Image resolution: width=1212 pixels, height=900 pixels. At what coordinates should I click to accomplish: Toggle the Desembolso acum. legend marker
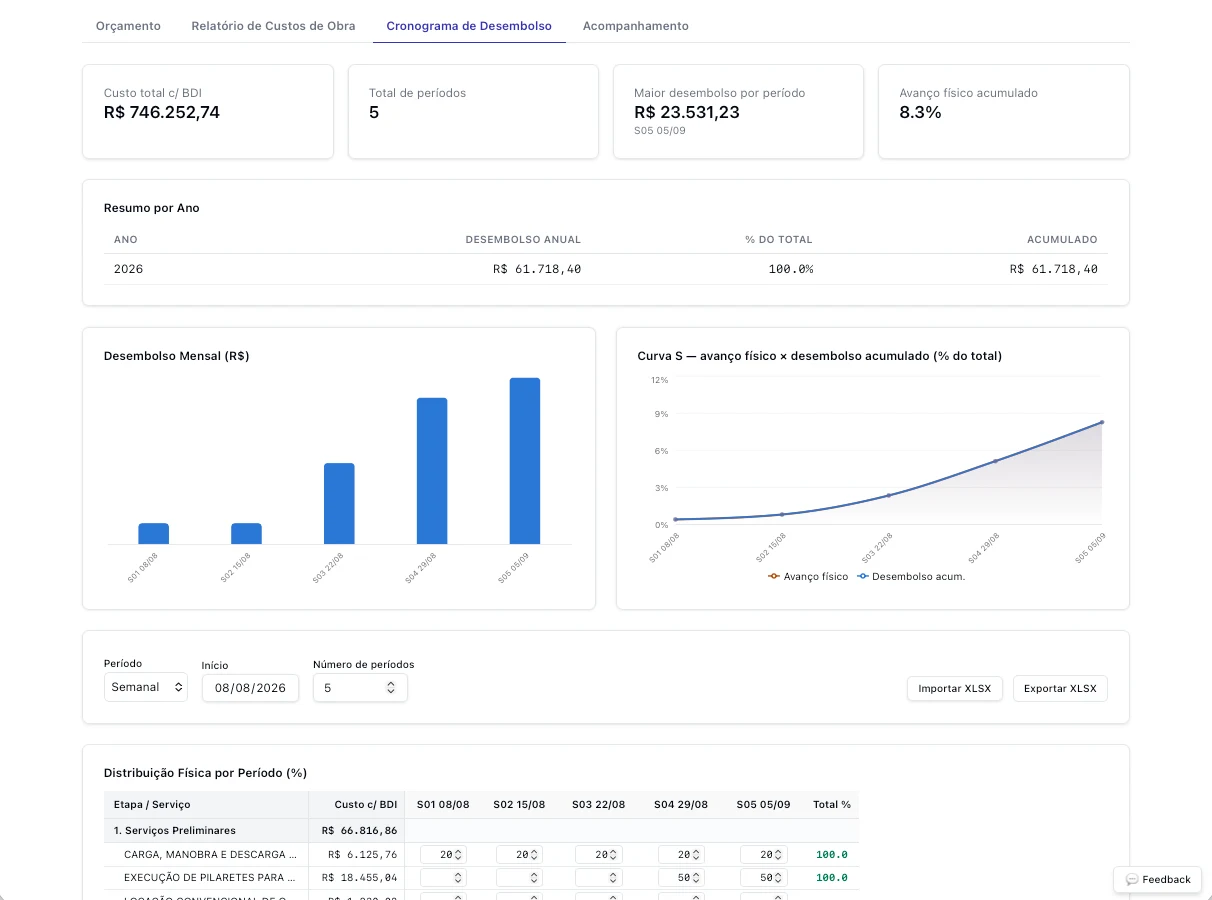click(862, 577)
